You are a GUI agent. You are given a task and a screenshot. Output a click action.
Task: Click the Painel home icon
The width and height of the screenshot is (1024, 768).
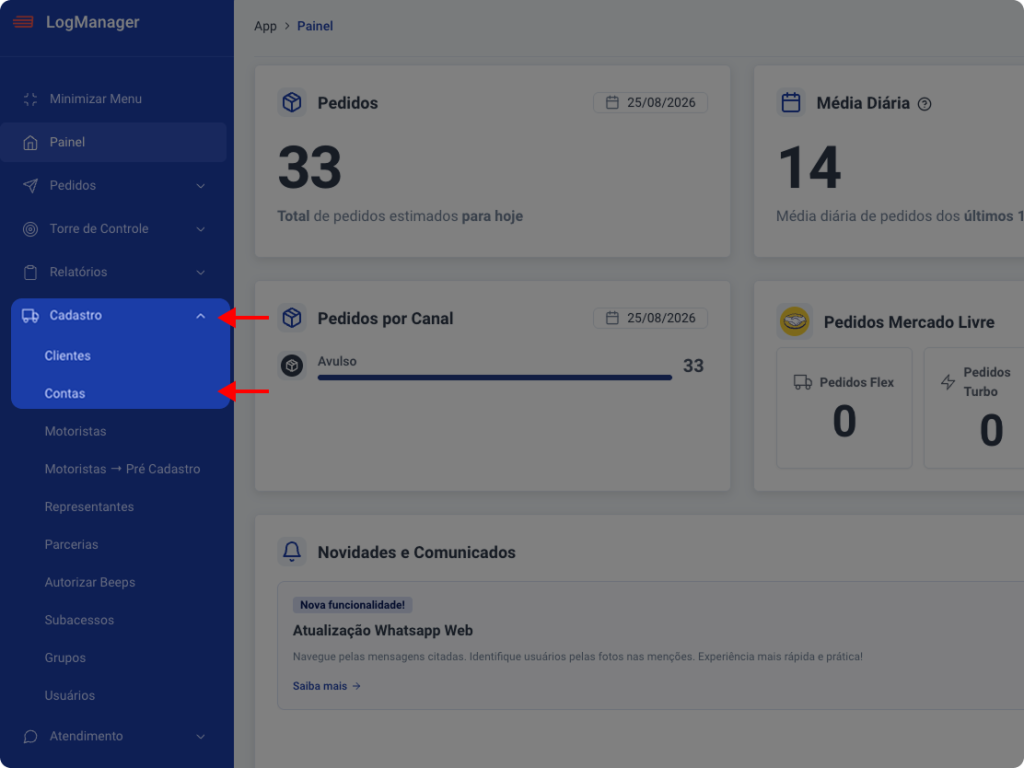click(30, 142)
